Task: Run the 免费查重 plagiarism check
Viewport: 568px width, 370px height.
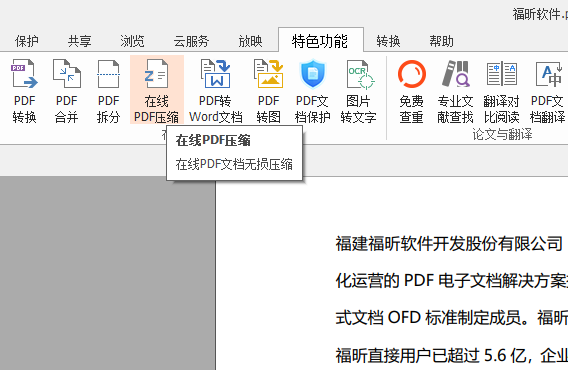Action: pos(412,91)
